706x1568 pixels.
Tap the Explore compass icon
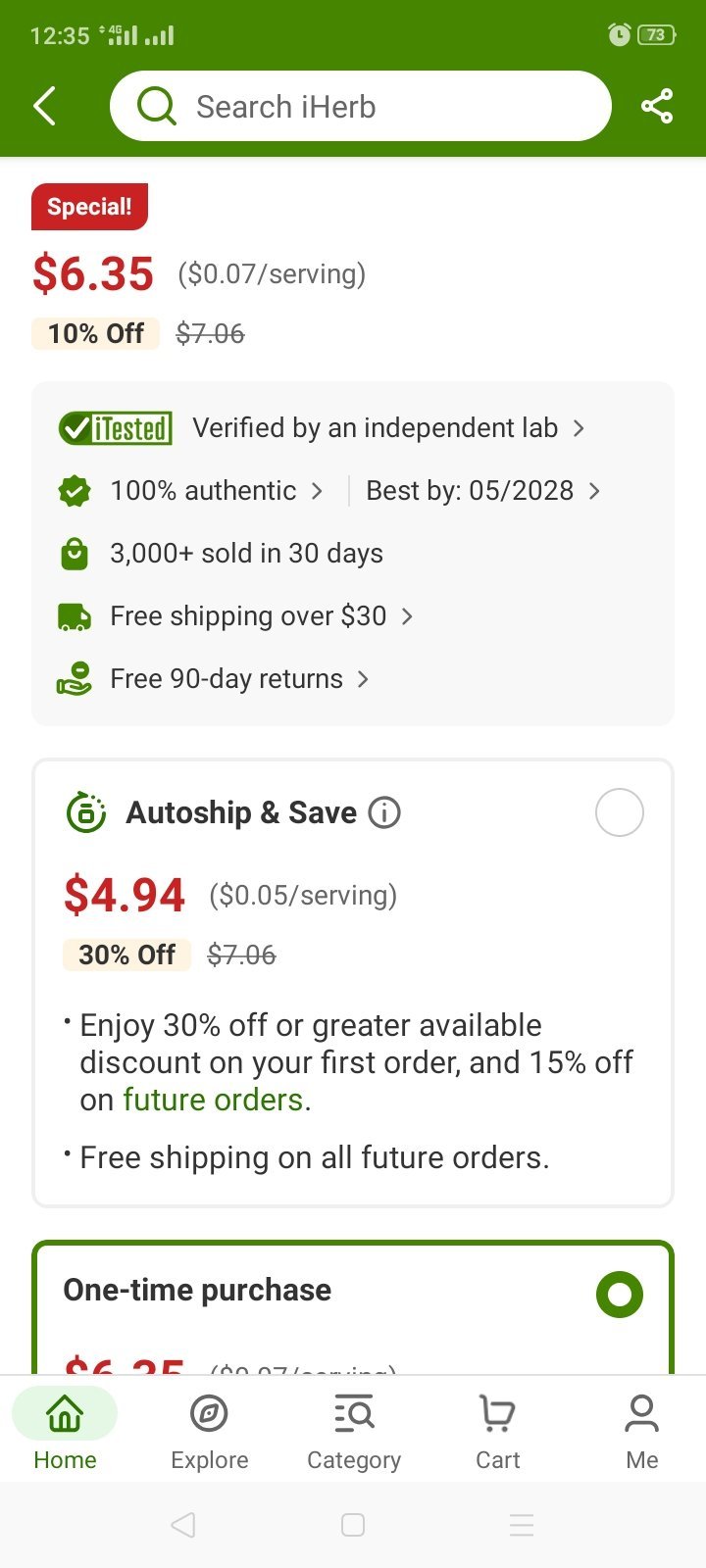click(209, 1414)
